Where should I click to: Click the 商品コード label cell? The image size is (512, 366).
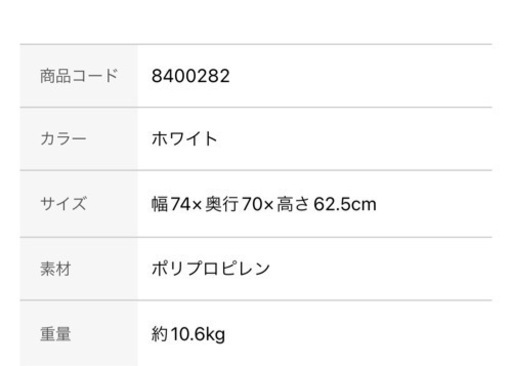pyautogui.click(x=79, y=76)
